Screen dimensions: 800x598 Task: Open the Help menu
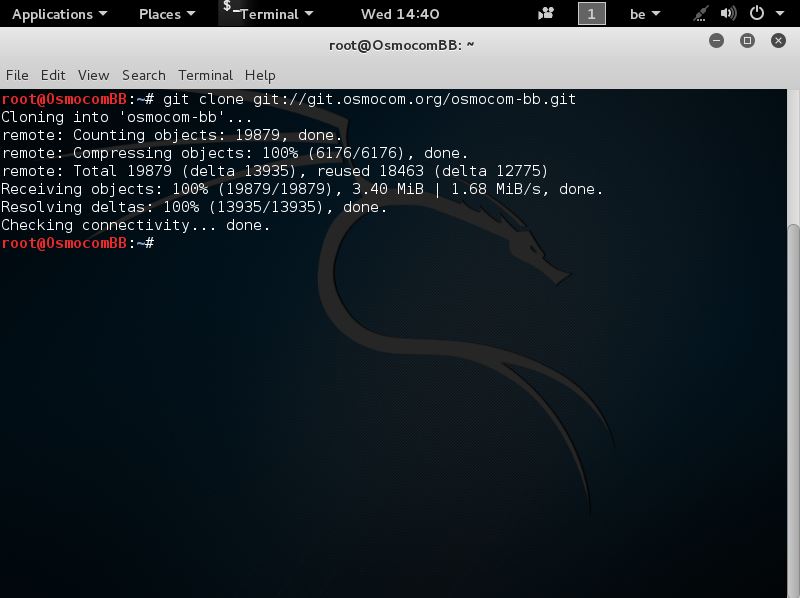pos(260,75)
